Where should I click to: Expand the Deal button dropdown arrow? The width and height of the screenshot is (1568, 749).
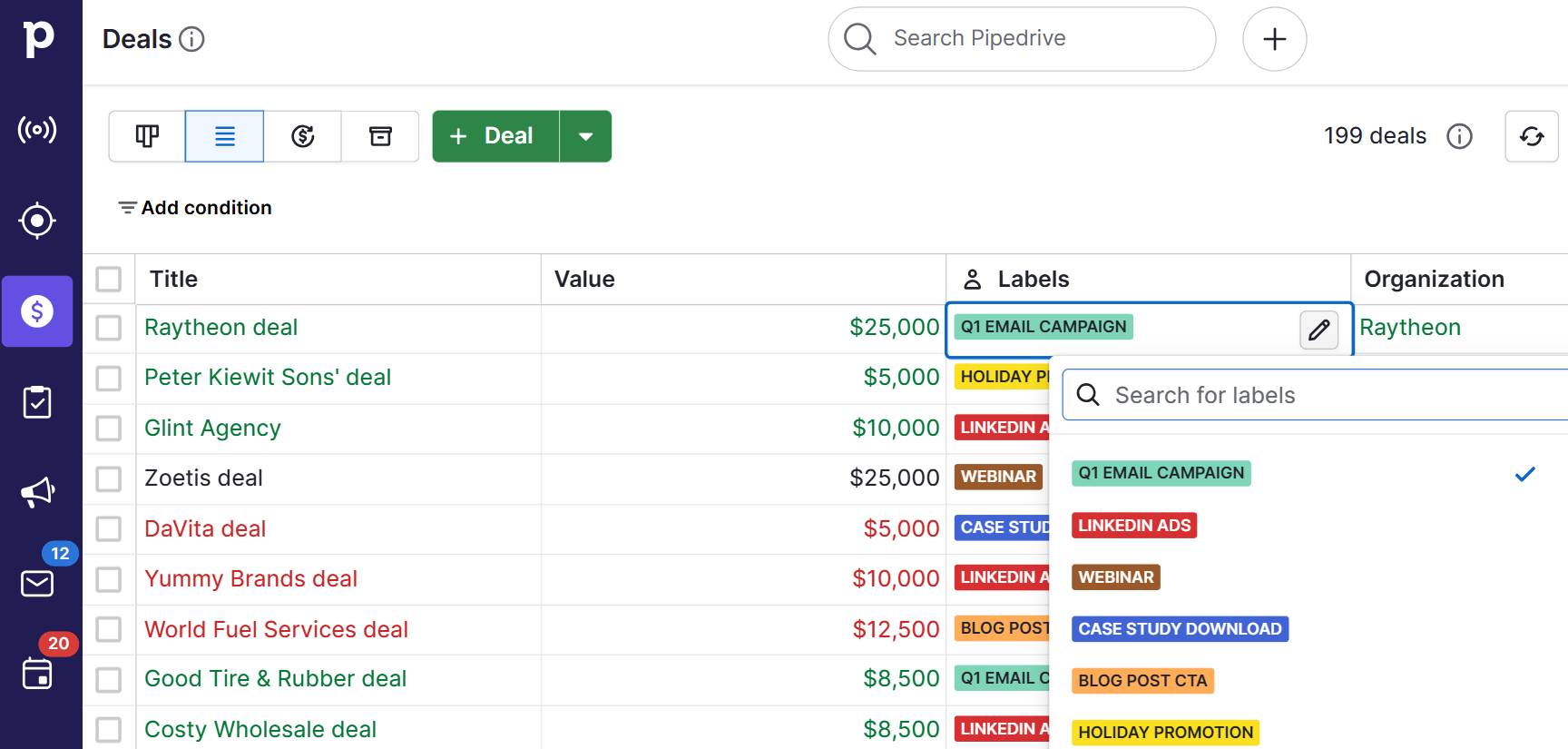(586, 136)
